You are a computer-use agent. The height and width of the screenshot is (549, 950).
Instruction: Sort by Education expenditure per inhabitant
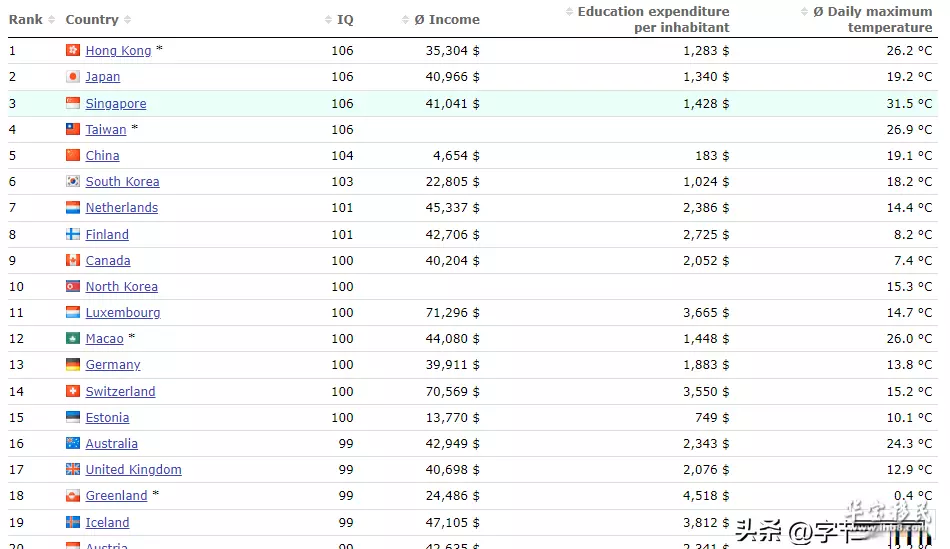tap(653, 20)
